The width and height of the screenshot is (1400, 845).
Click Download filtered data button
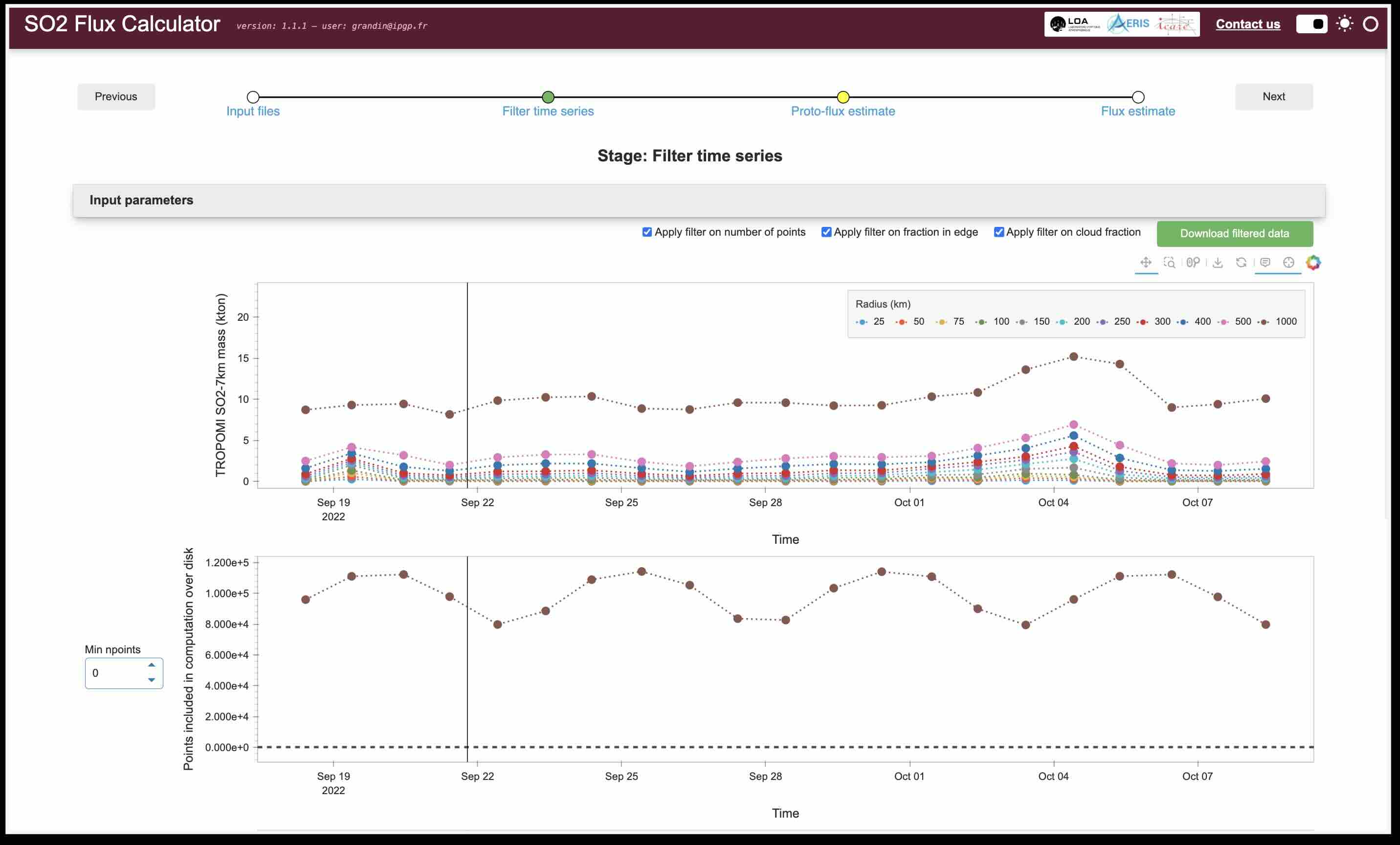tap(1234, 234)
